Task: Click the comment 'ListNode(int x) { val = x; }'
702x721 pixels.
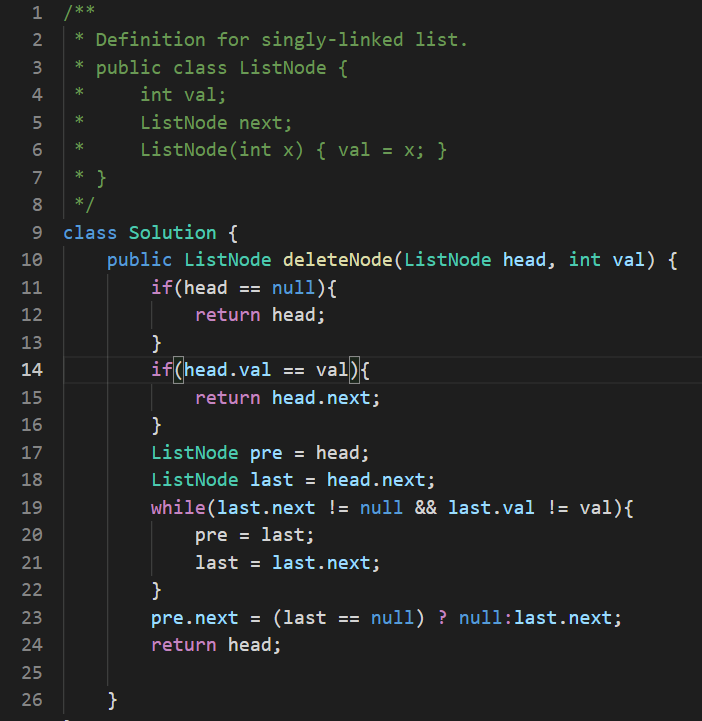Action: [x=293, y=150]
